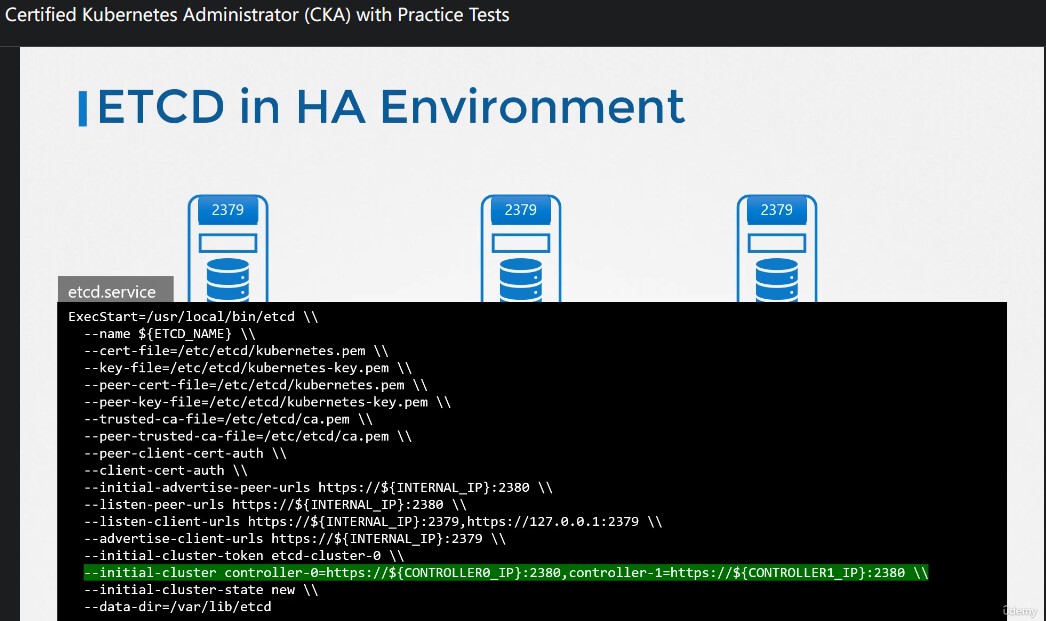Click the '--key-file=/etc/etcd/kubernetes-key.pem' line
Viewport: 1046px width, 621px height.
coord(247,368)
